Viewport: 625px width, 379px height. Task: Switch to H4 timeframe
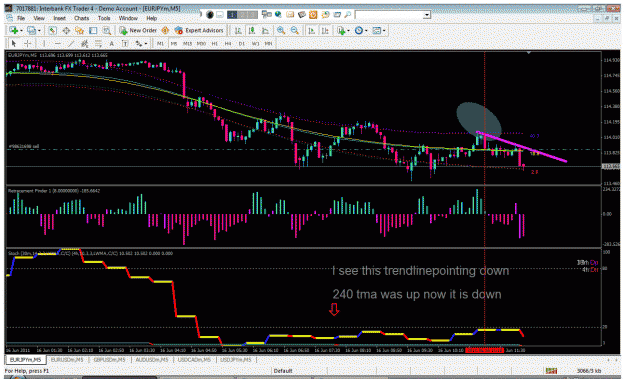(x=228, y=43)
